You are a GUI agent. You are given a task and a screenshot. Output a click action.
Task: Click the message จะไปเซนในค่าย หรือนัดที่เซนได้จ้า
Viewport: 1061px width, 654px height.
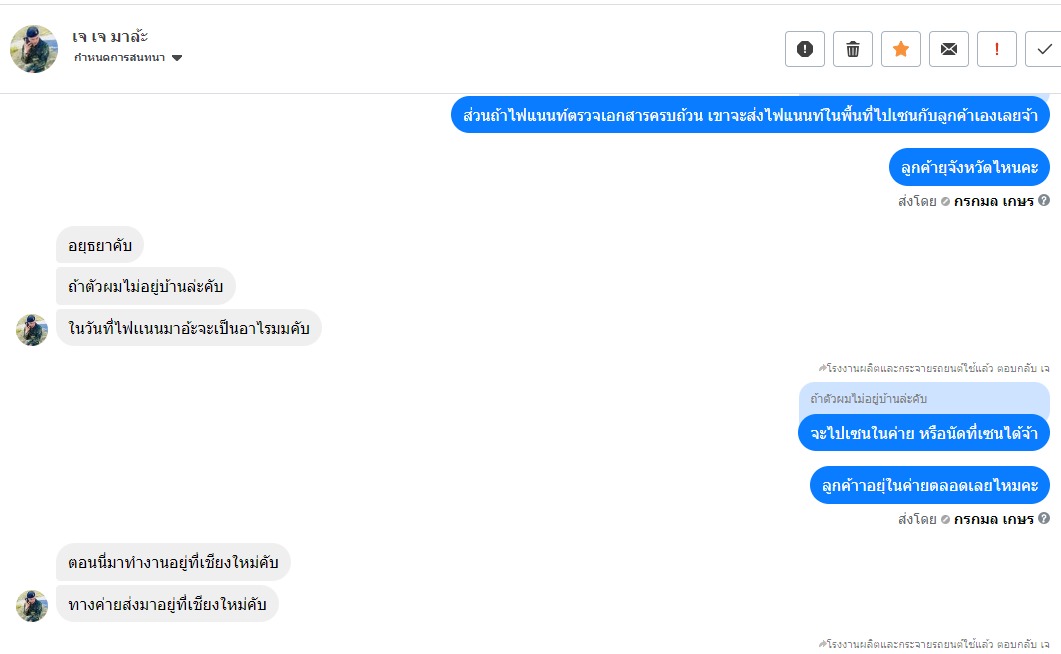[x=924, y=433]
